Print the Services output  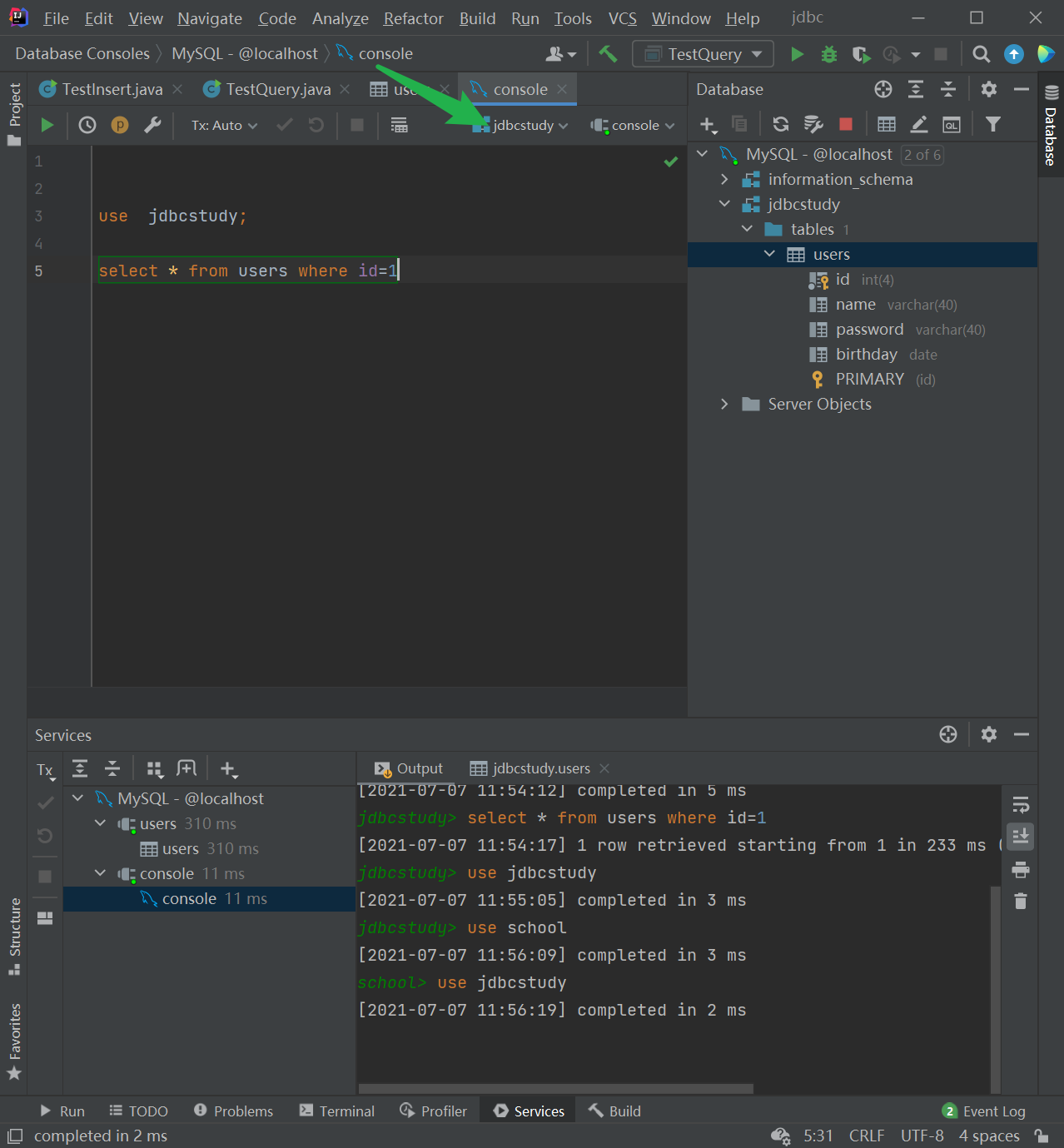[x=1021, y=870]
